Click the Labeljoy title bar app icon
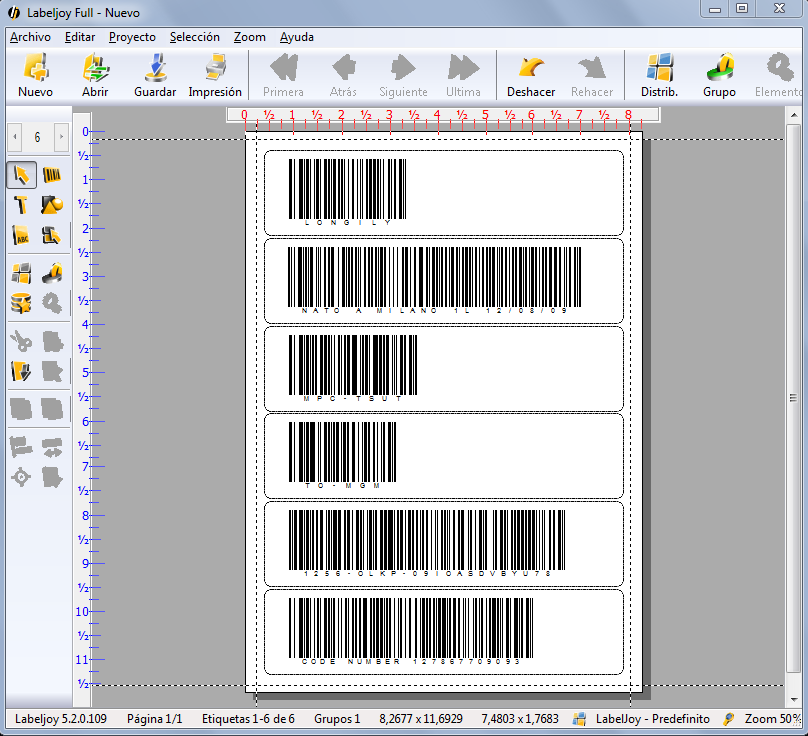 (14, 12)
